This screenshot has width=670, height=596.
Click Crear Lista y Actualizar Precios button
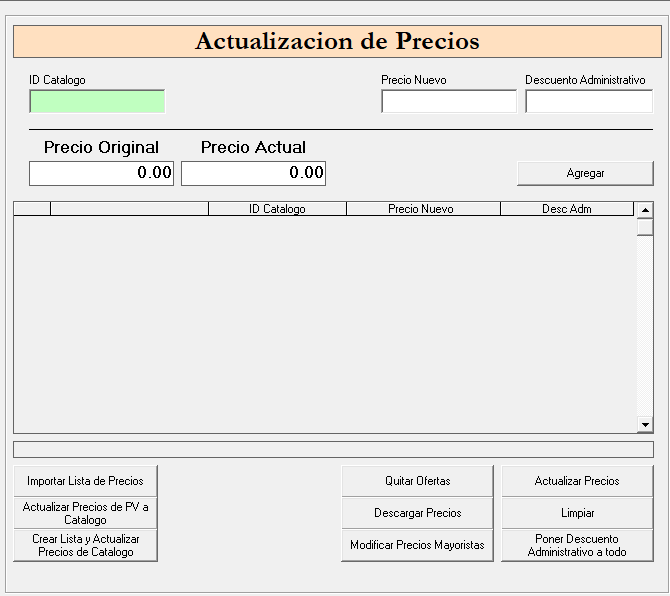click(x=85, y=545)
